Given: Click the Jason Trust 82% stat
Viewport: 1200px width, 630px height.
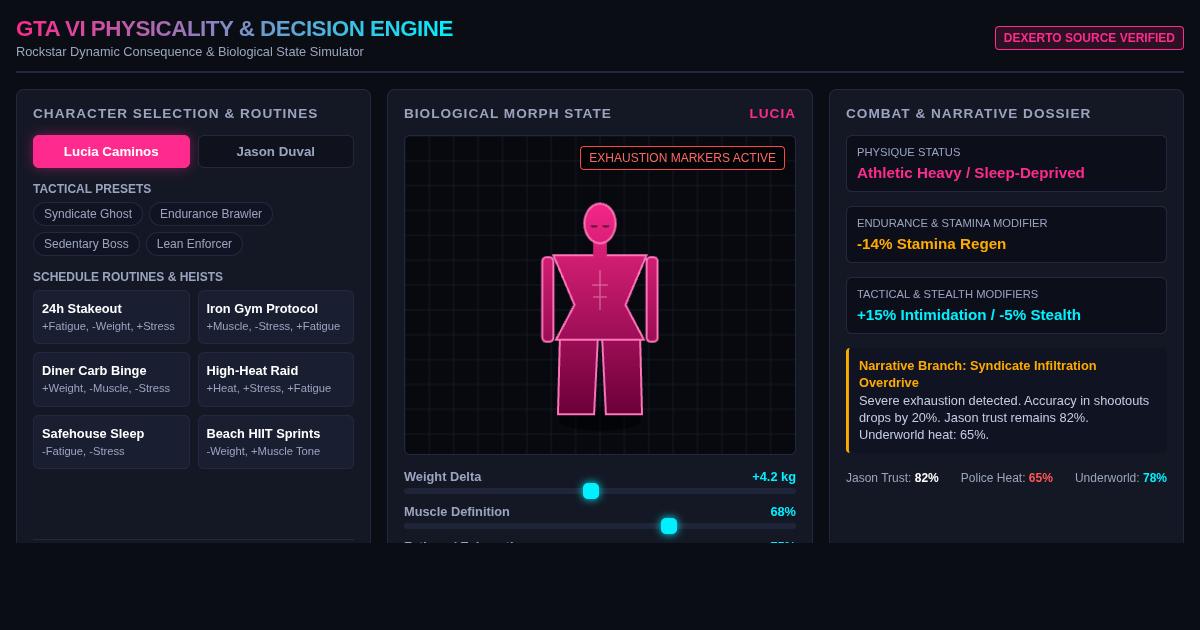Looking at the screenshot, I should coord(892,478).
